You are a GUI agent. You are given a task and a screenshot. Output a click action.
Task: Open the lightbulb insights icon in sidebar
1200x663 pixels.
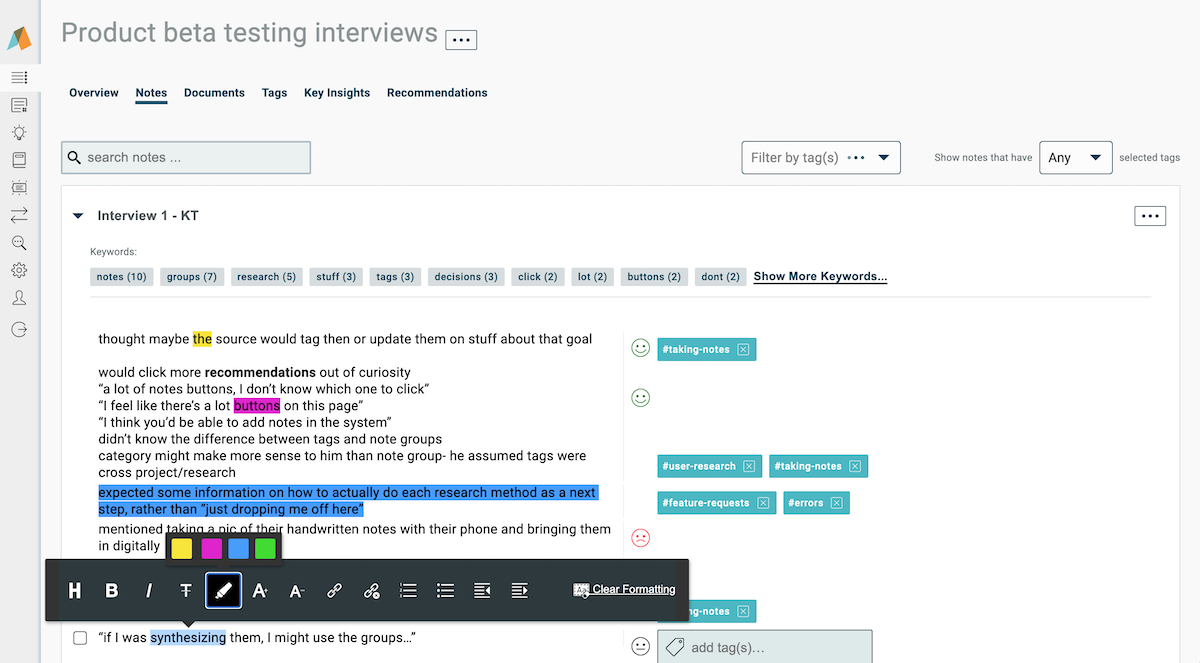click(19, 132)
